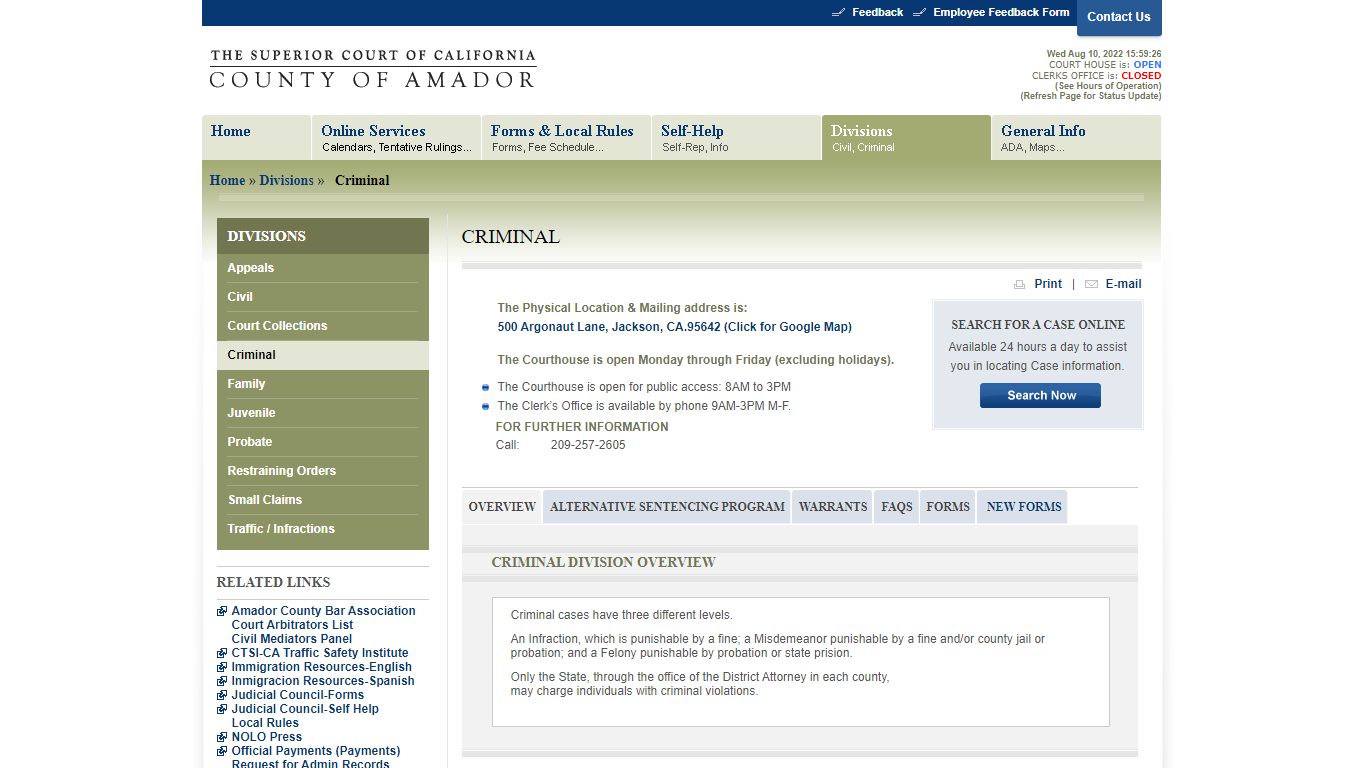Open the NOLO Press link
Image resolution: width=1366 pixels, height=768 pixels.
pyautogui.click(x=266, y=737)
